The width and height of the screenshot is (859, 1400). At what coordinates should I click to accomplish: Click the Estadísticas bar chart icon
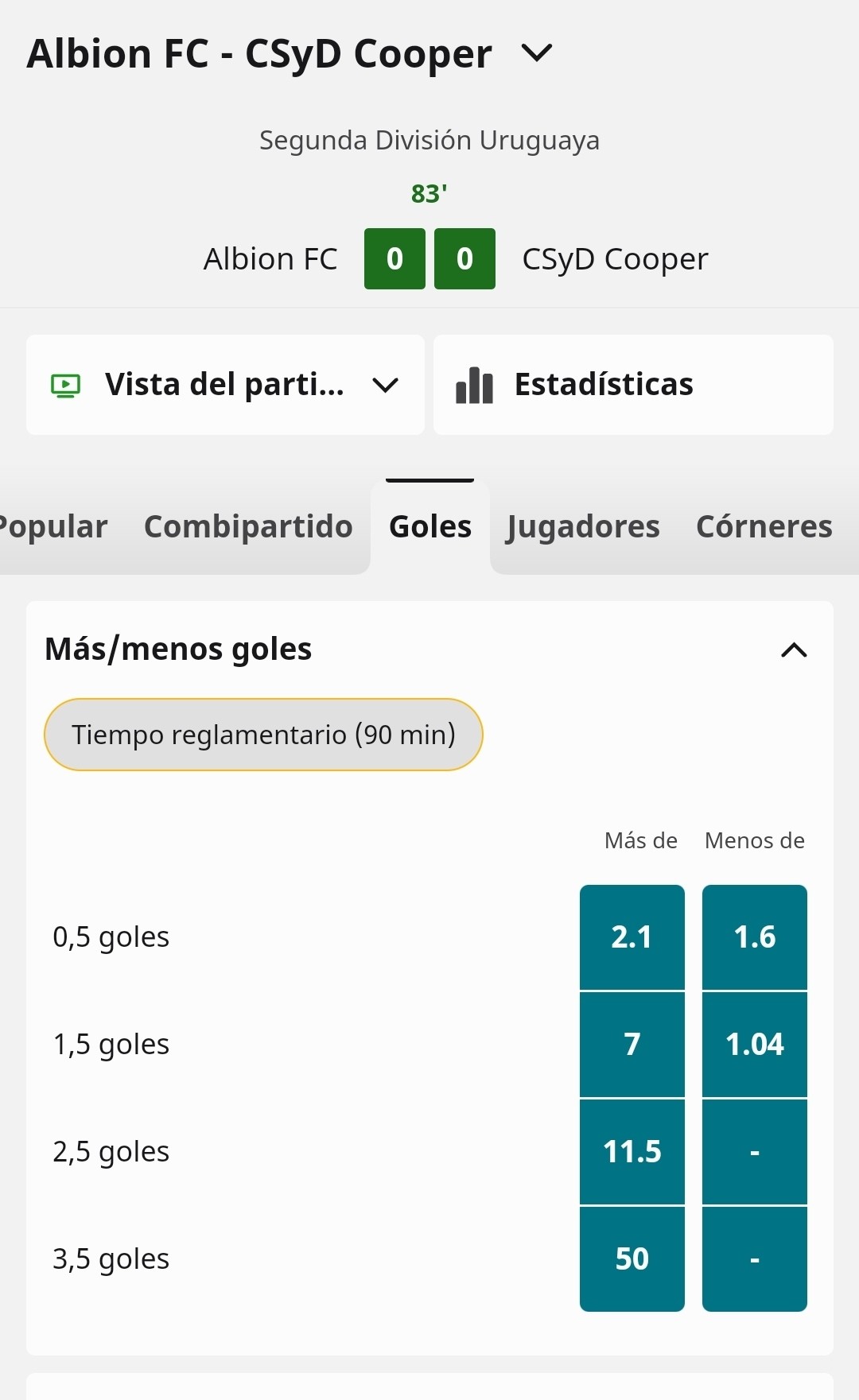[474, 385]
